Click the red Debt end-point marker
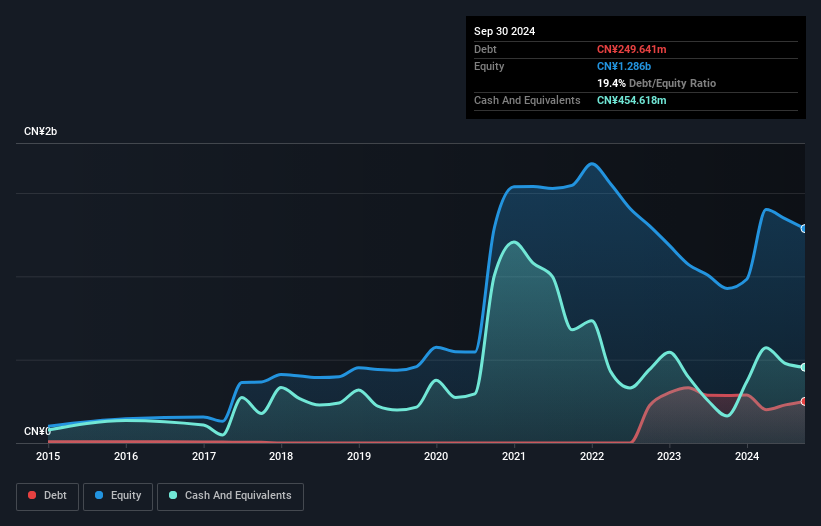 (804, 401)
